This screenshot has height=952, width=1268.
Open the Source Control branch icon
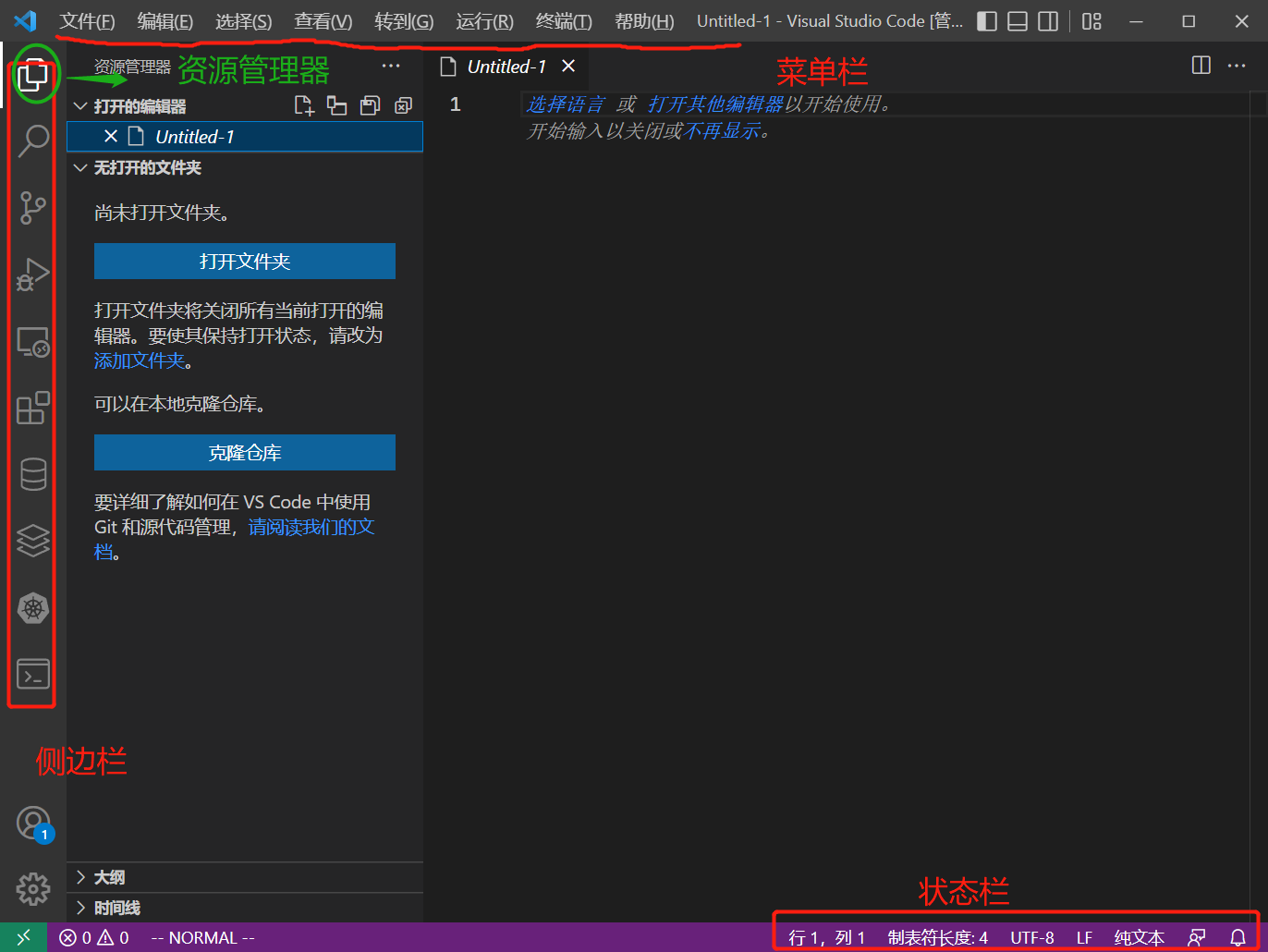click(33, 208)
